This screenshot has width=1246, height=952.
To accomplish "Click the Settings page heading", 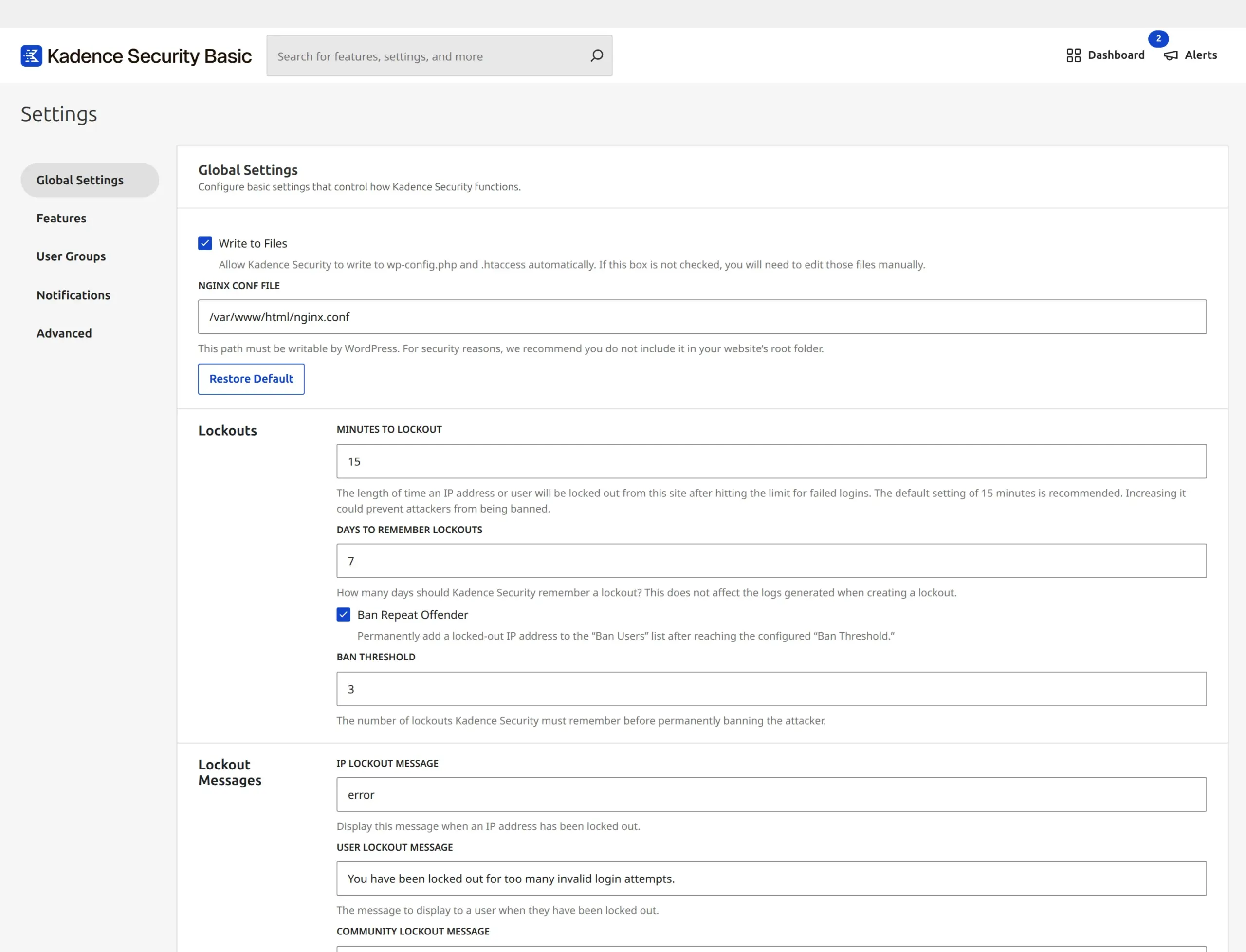I will click(x=59, y=114).
